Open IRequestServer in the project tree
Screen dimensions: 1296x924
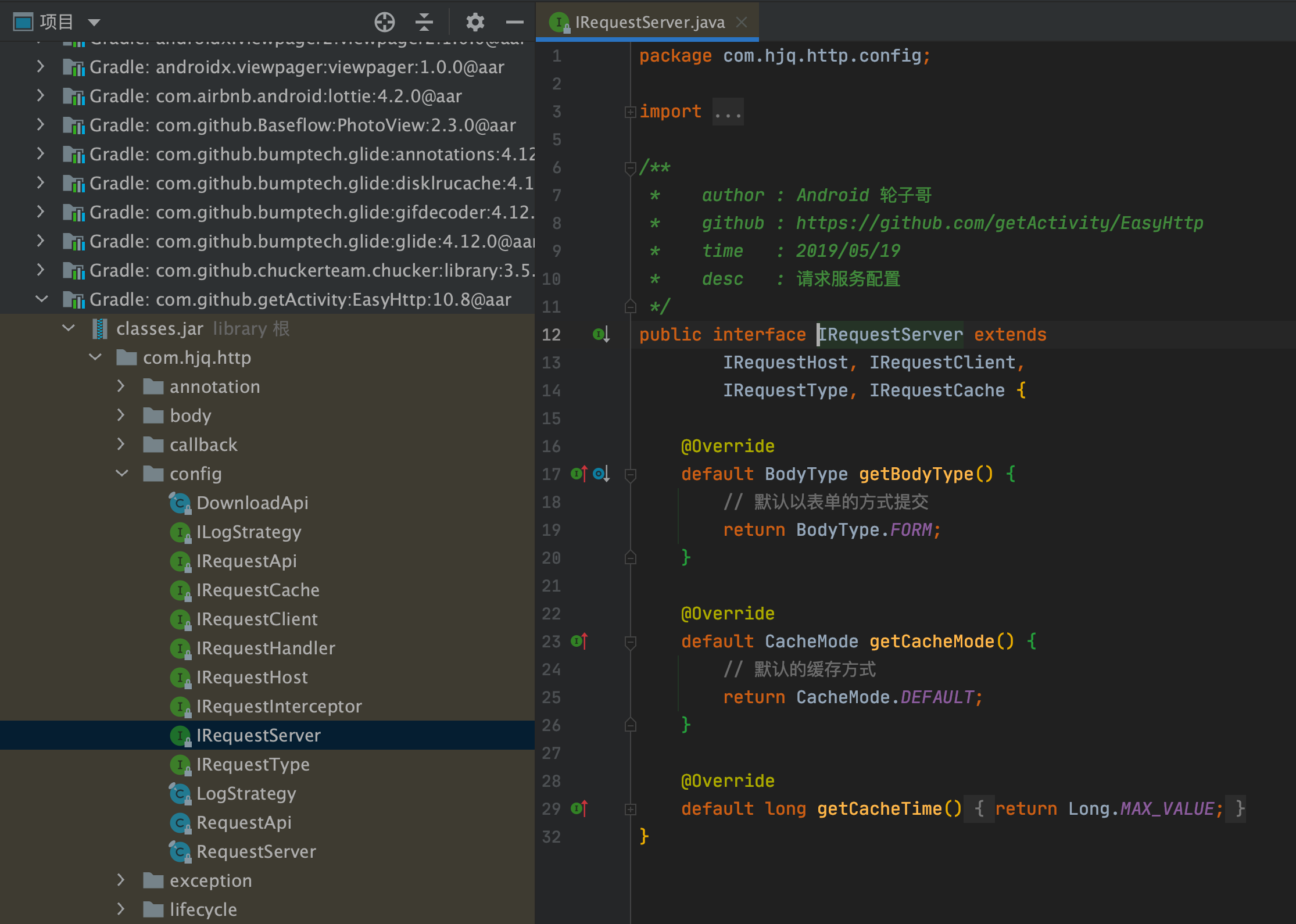click(267, 735)
